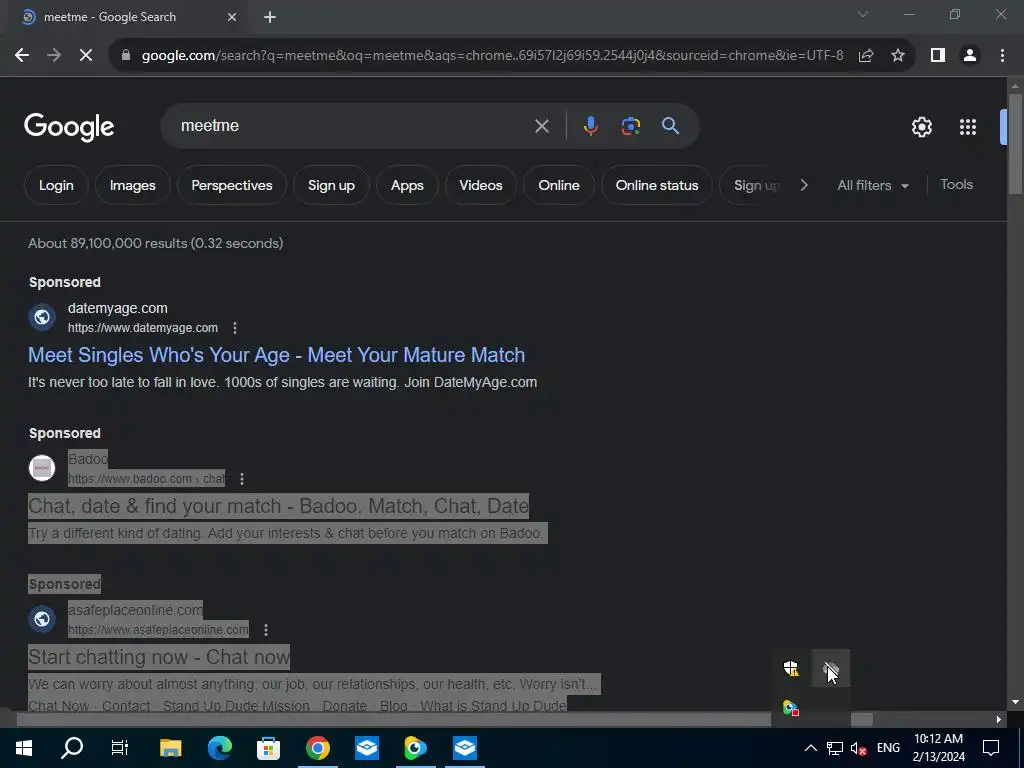Open the colorful tray icon in popup
Image resolution: width=1024 pixels, height=768 pixels.
[x=791, y=708]
